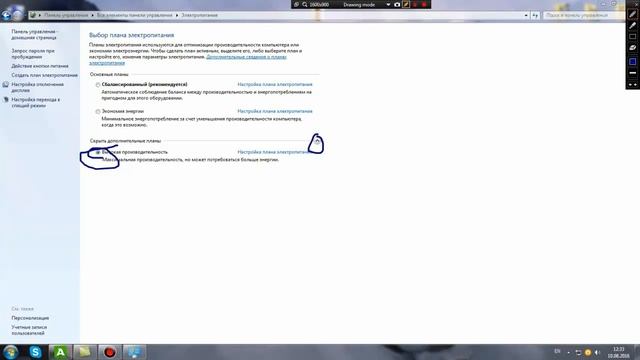Open Skype from the taskbar
The width and height of the screenshot is (640, 360).
pyautogui.click(x=35, y=352)
